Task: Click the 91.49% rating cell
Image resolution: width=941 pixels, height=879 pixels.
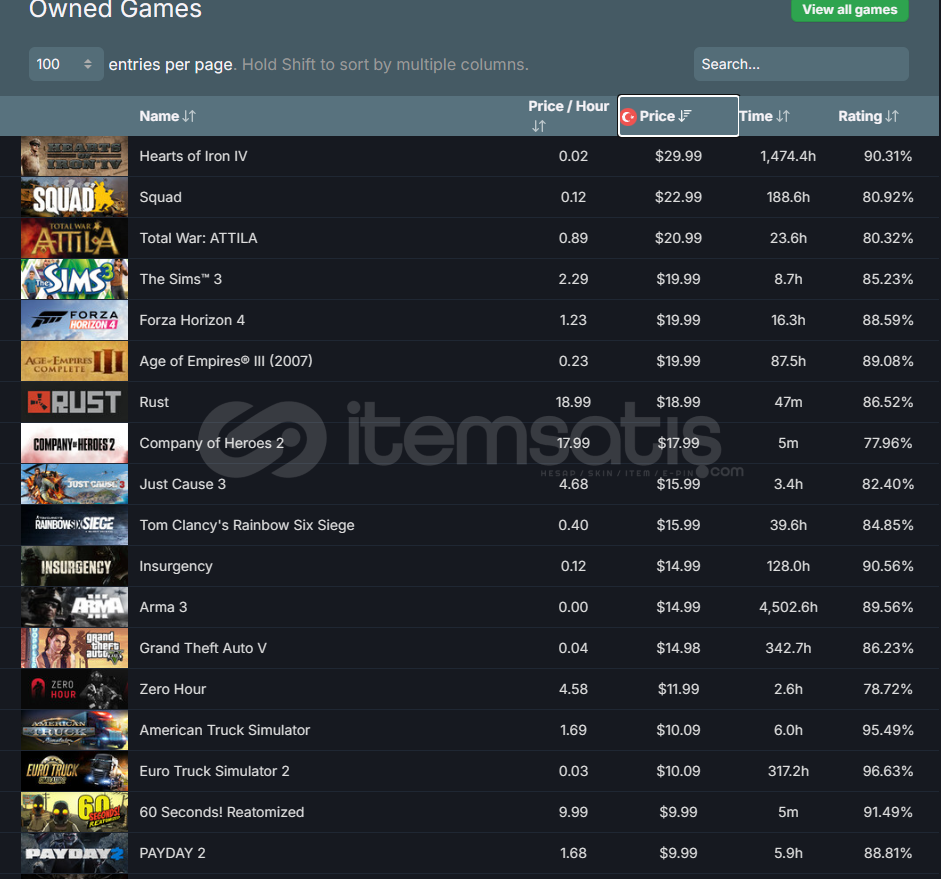Action: (888, 812)
